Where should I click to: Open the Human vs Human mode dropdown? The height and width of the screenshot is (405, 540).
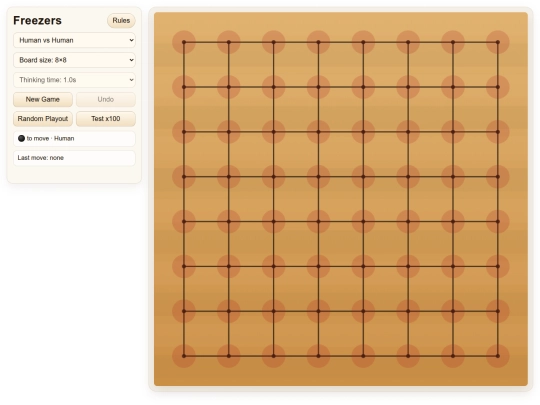74,40
